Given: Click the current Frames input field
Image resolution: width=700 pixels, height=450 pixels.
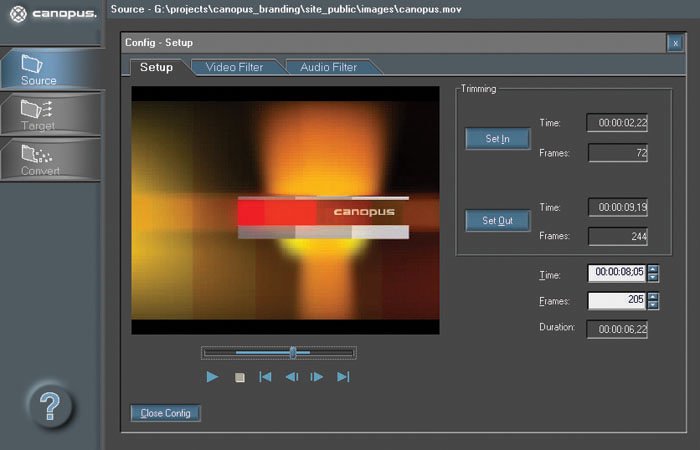Looking at the screenshot, I should click(617, 301).
